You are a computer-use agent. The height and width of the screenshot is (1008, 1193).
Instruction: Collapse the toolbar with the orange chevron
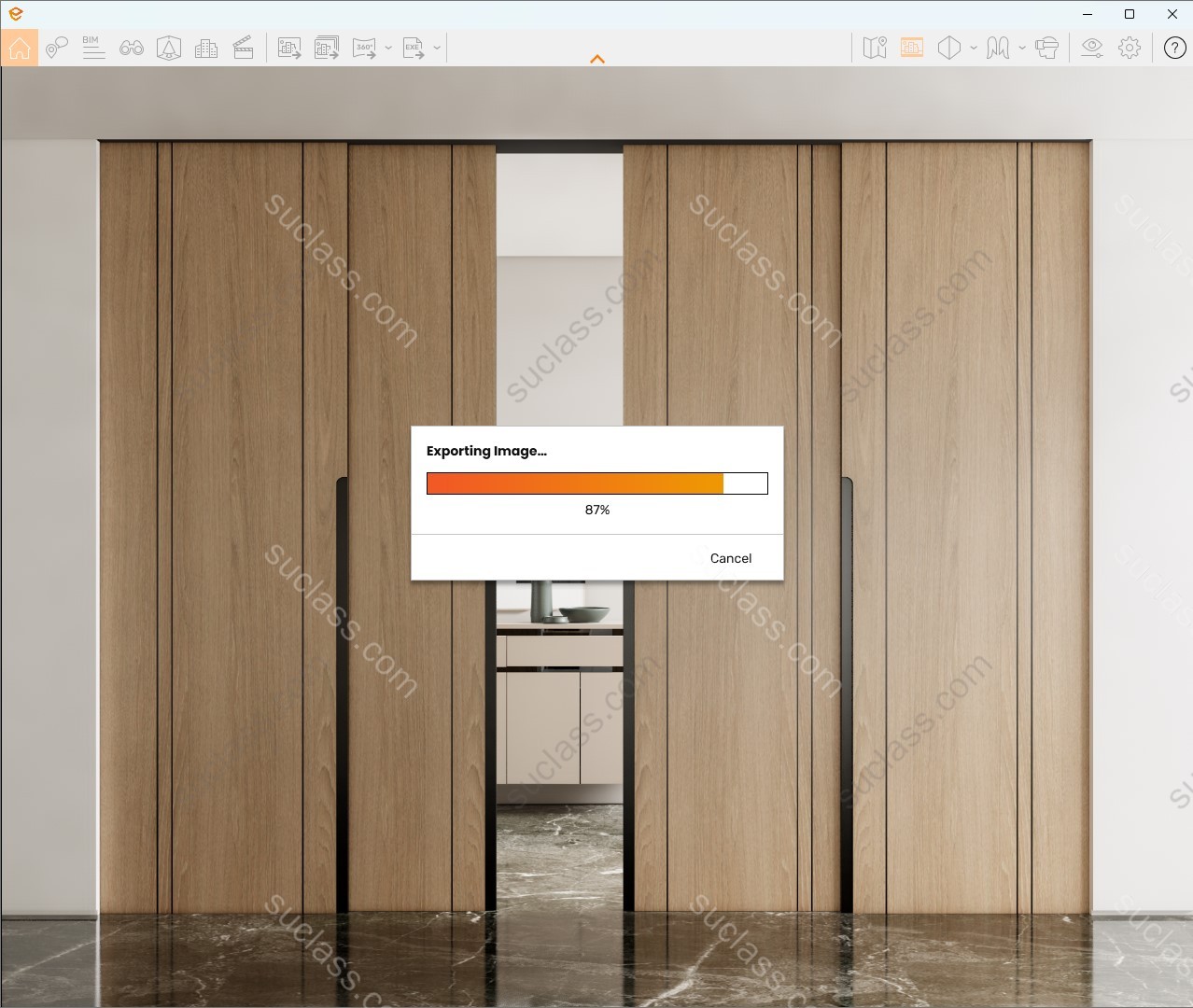coord(597,59)
